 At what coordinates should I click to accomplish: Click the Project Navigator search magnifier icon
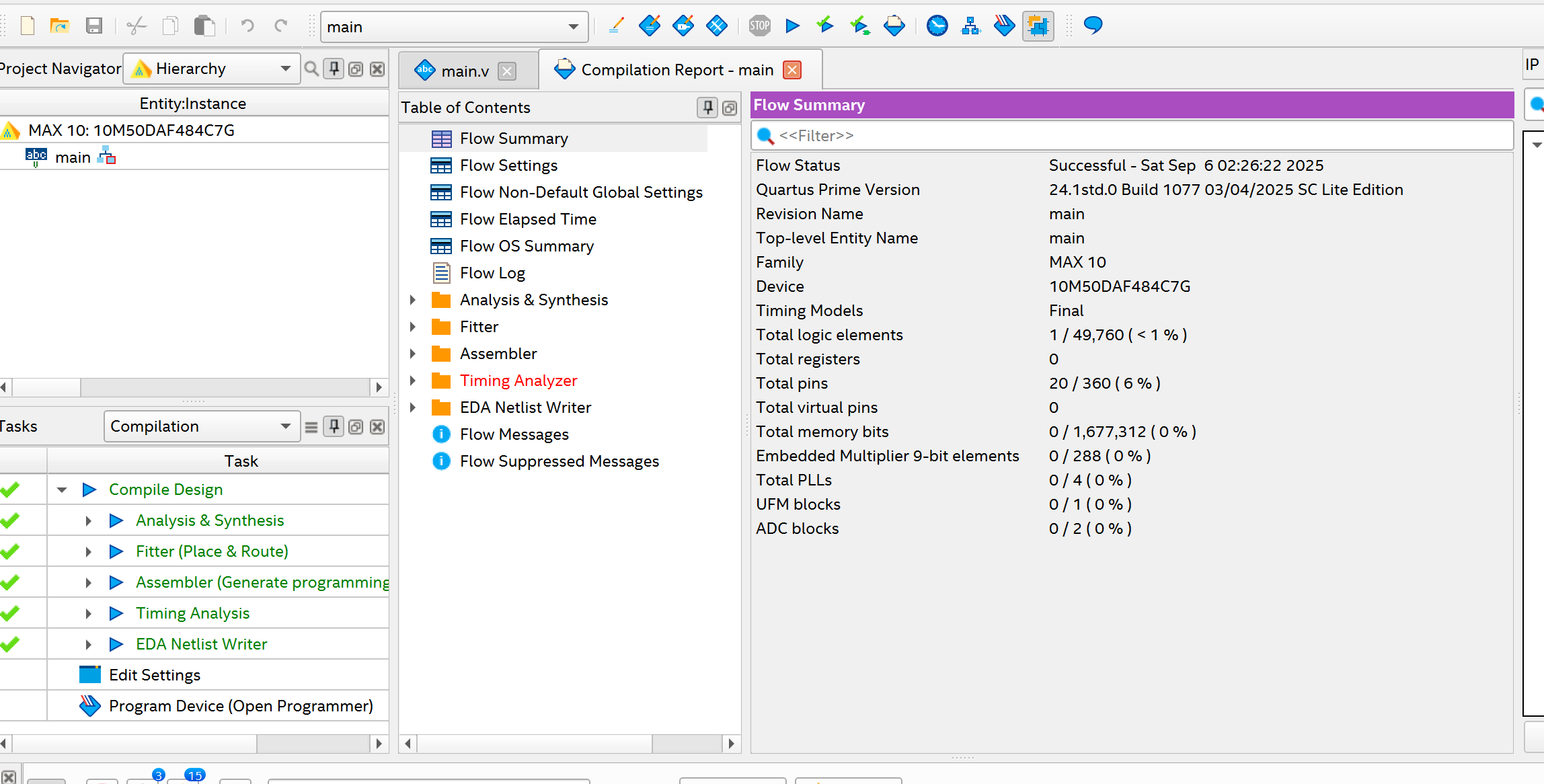tap(311, 69)
